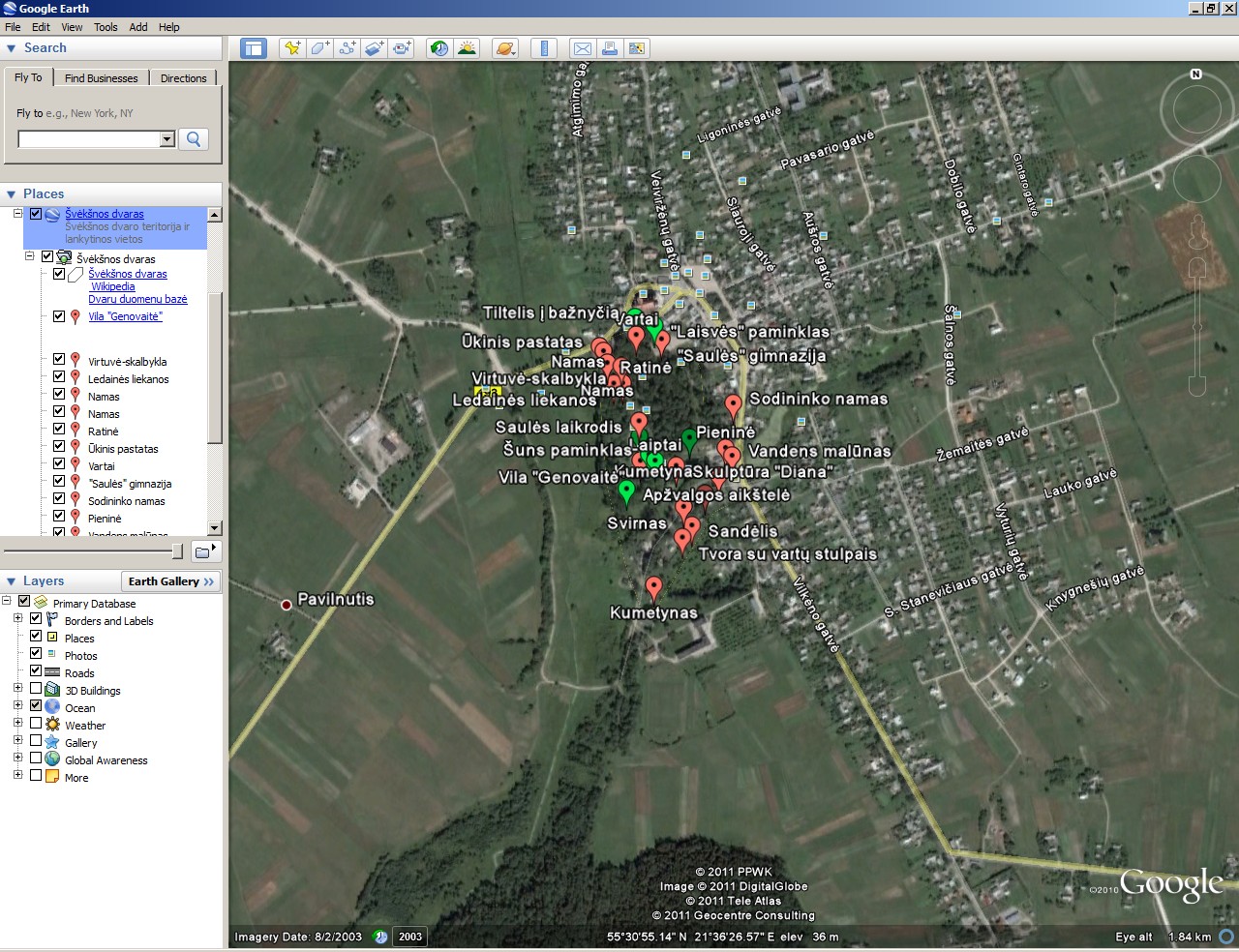Click the Add Image Overlay icon

click(x=374, y=48)
